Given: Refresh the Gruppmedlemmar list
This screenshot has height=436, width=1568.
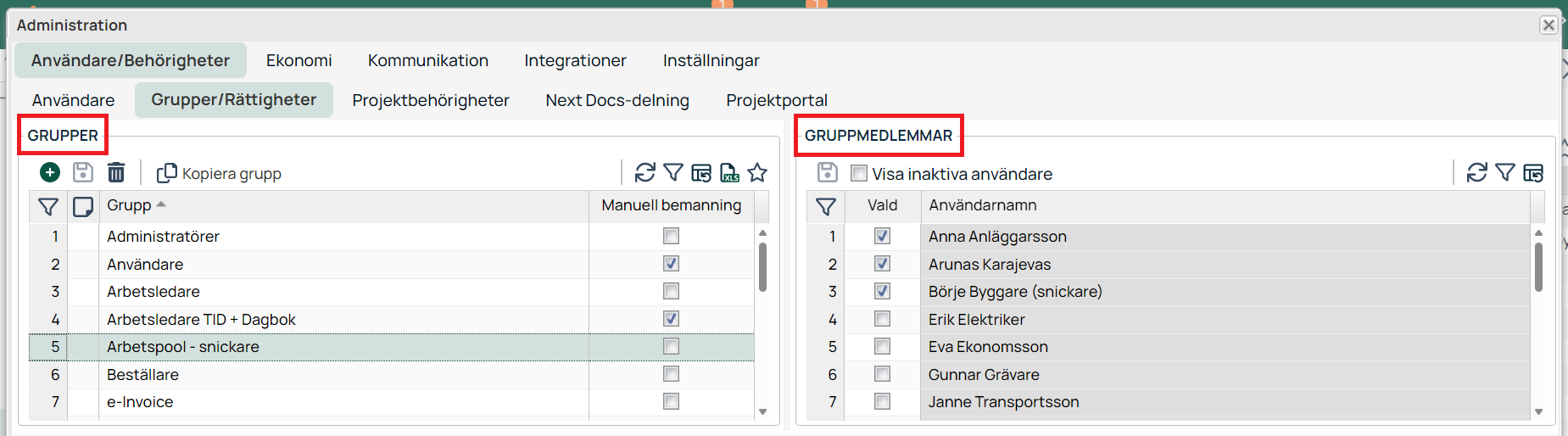Looking at the screenshot, I should coord(1476,173).
